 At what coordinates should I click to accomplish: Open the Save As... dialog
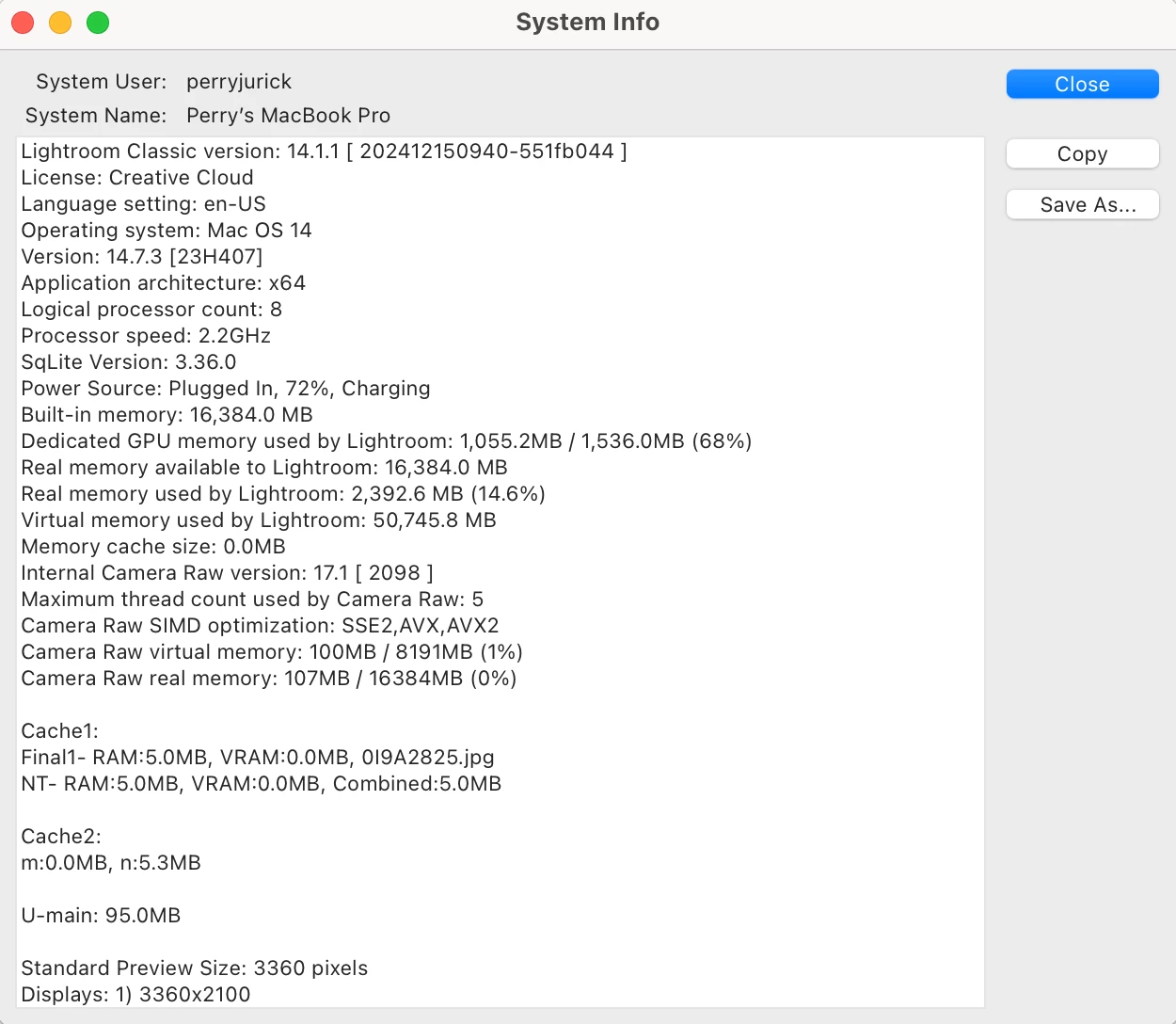(1082, 204)
